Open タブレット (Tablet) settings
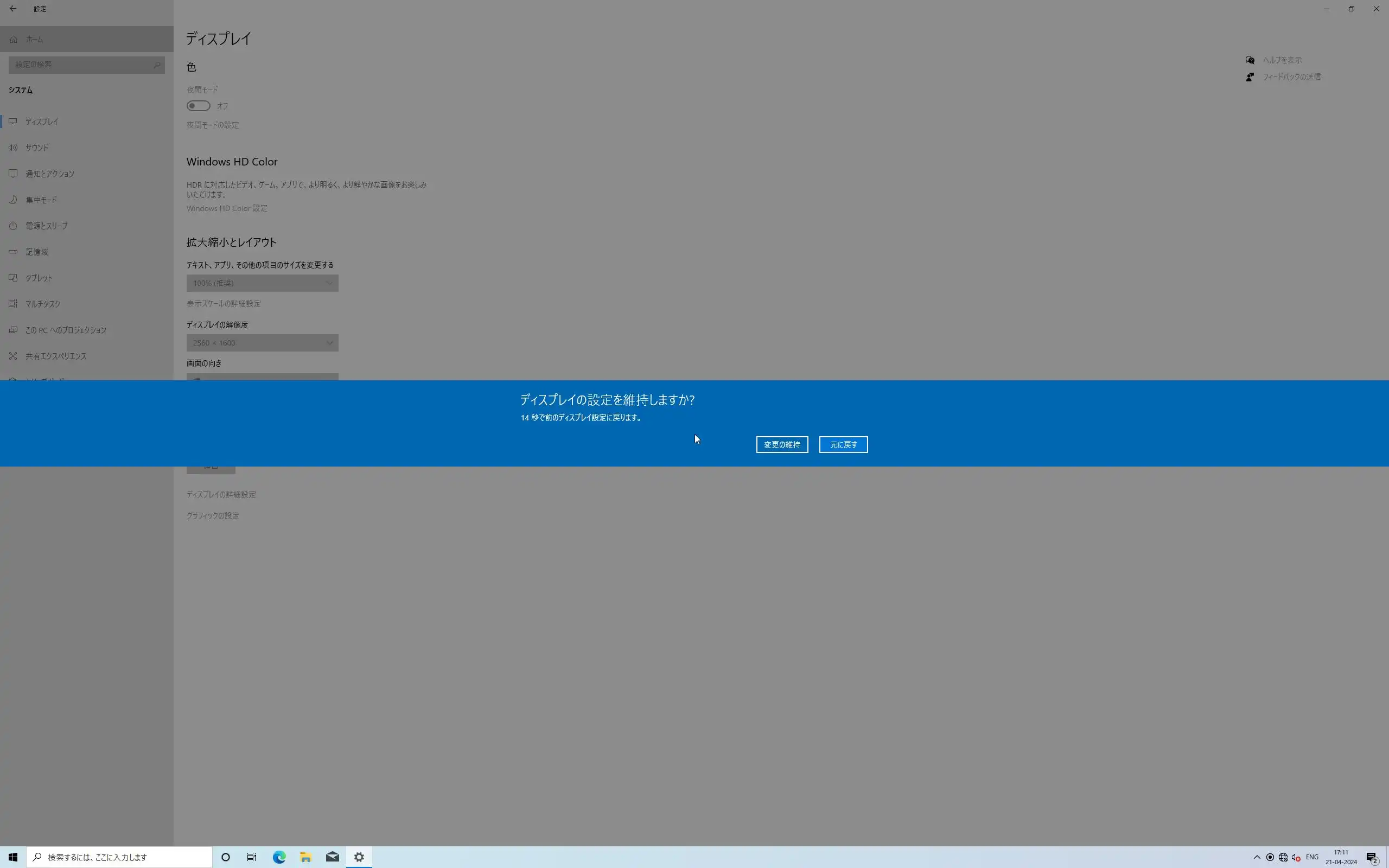 [39, 278]
